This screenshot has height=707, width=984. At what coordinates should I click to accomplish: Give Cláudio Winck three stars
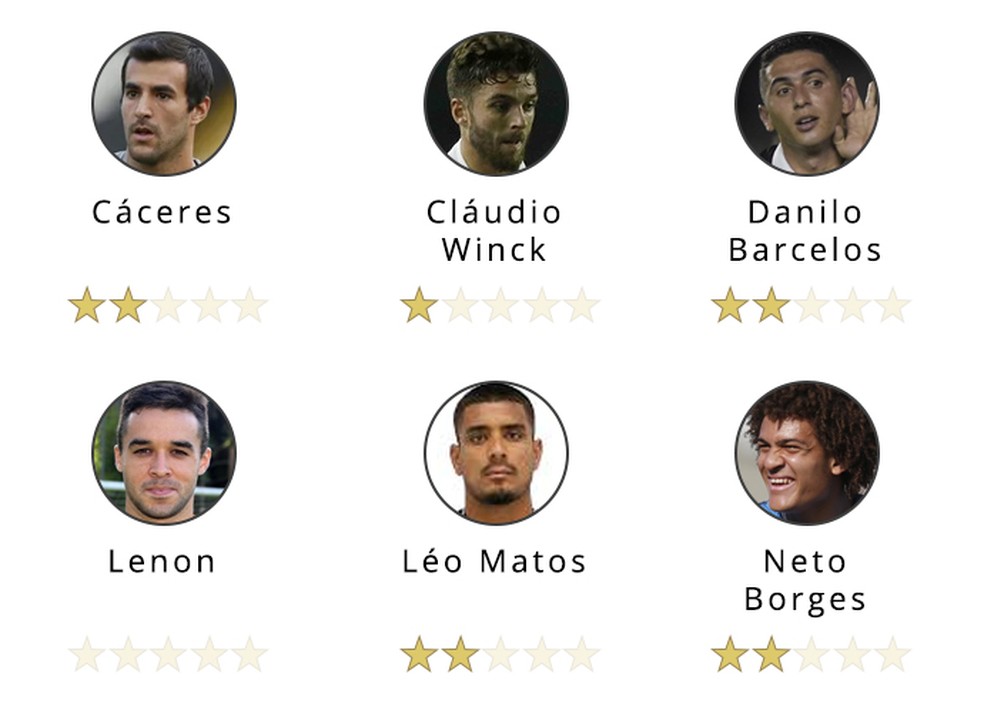click(500, 305)
